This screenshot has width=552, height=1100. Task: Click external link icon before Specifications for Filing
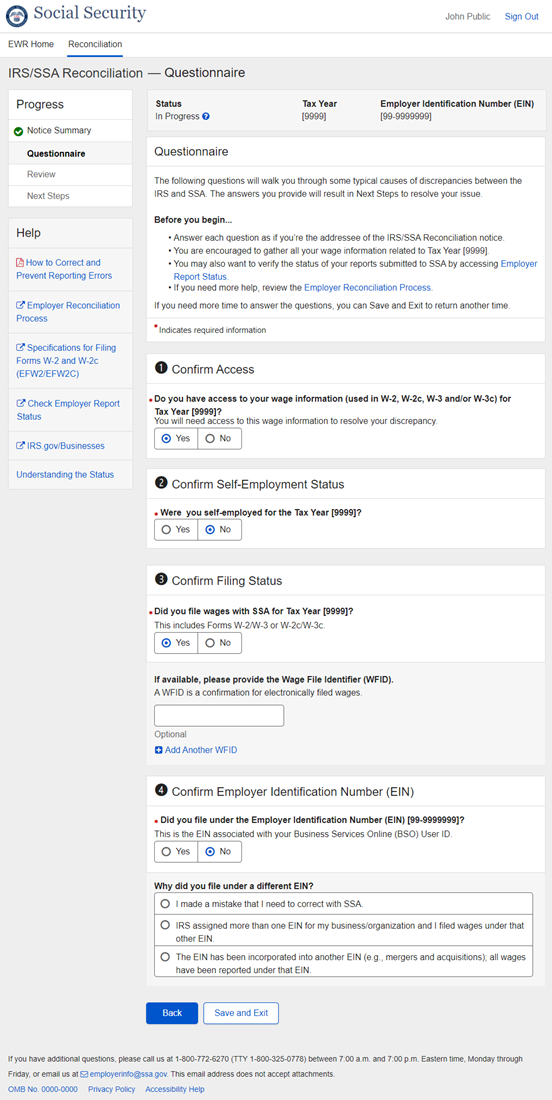[x=20, y=348]
